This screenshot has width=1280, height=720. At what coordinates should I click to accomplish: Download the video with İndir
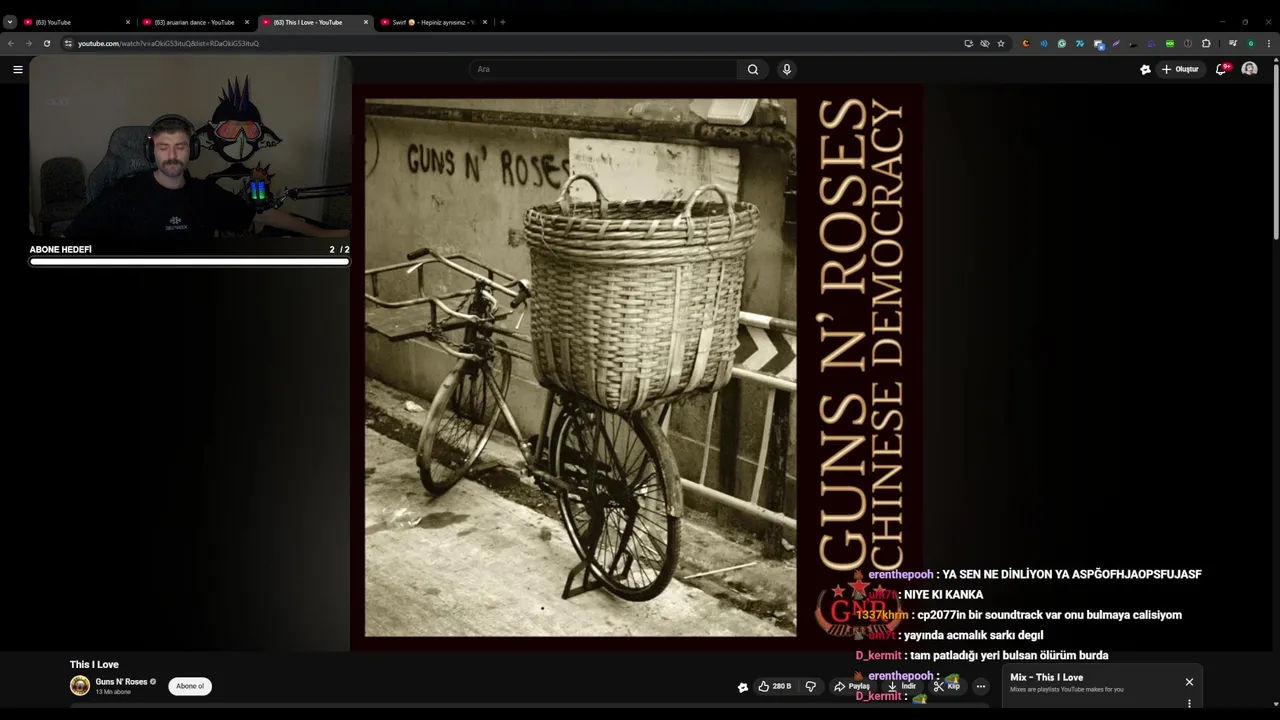click(x=902, y=686)
